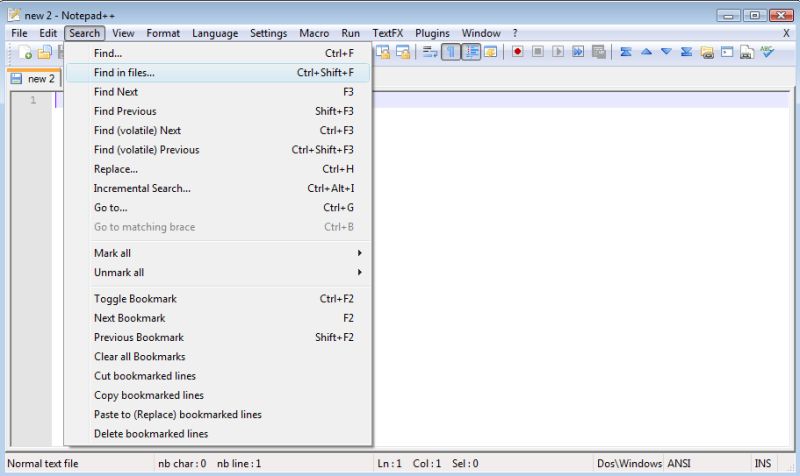Click Dos\Windows in status bar
The height and width of the screenshot is (476, 800).
(x=629, y=463)
